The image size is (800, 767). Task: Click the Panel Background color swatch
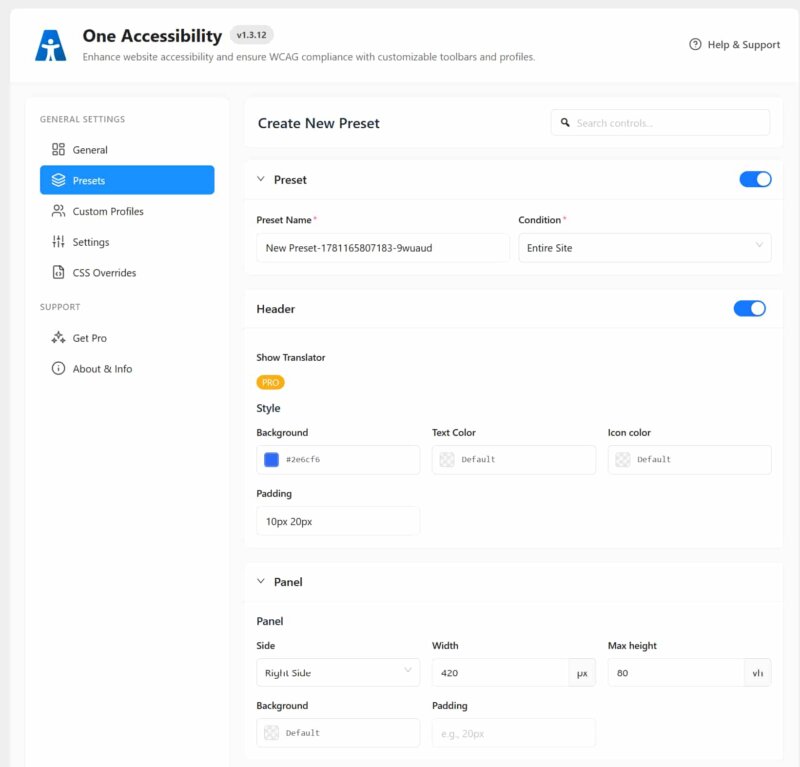click(271, 732)
